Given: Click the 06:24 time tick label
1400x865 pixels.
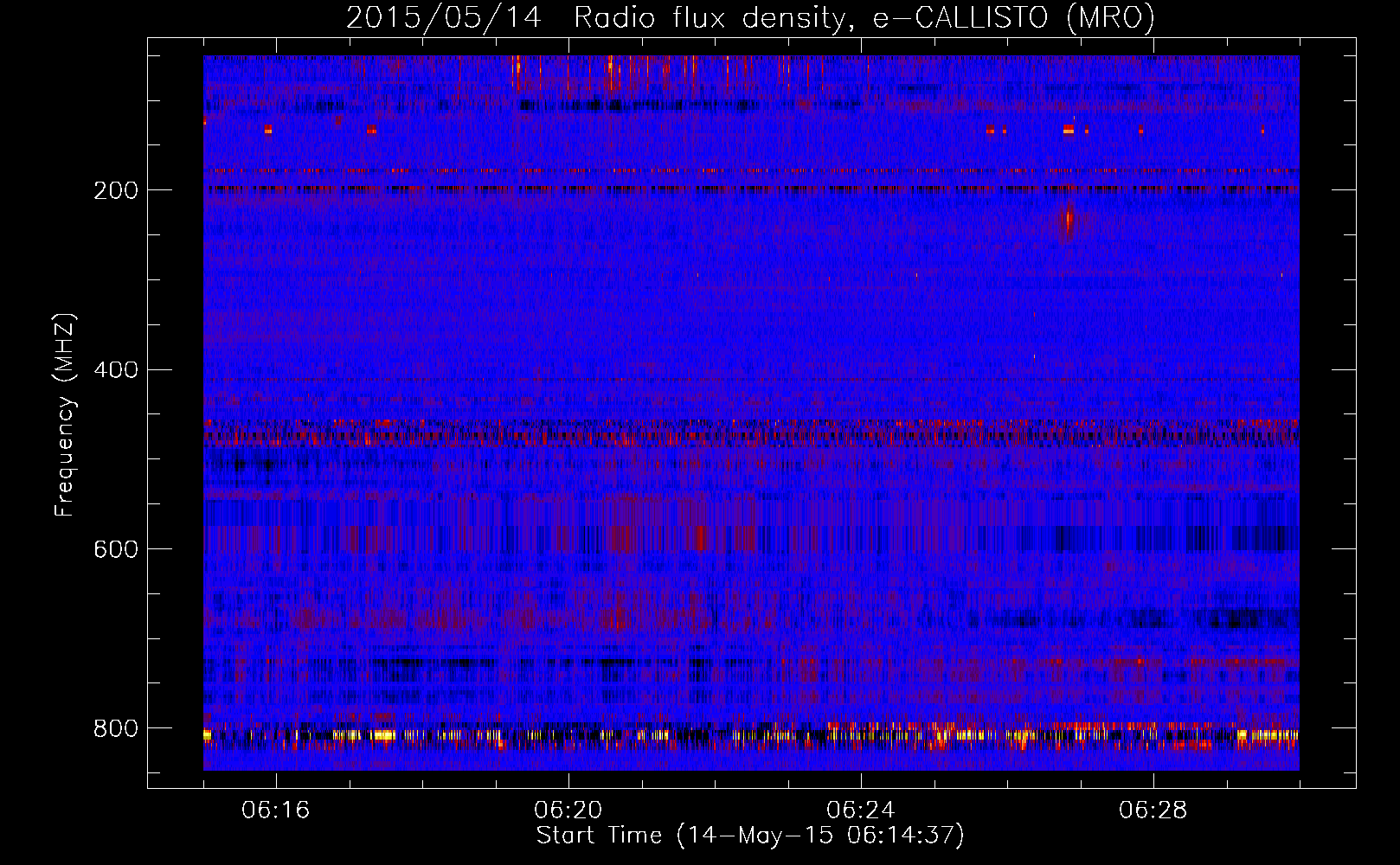Looking at the screenshot, I should [x=861, y=811].
